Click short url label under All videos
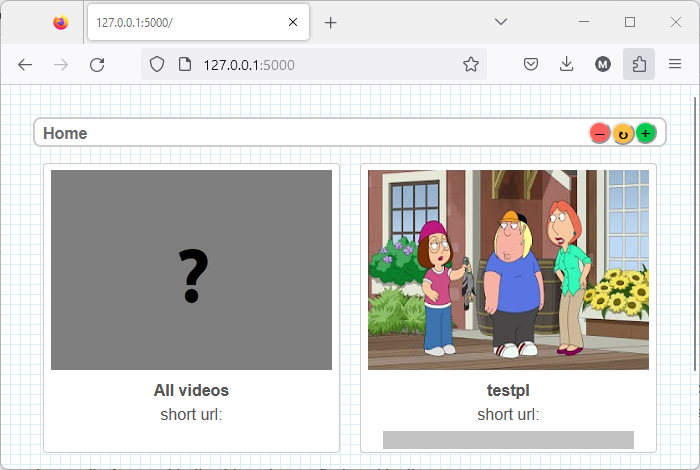Screen dimensions: 700x470 [191, 414]
